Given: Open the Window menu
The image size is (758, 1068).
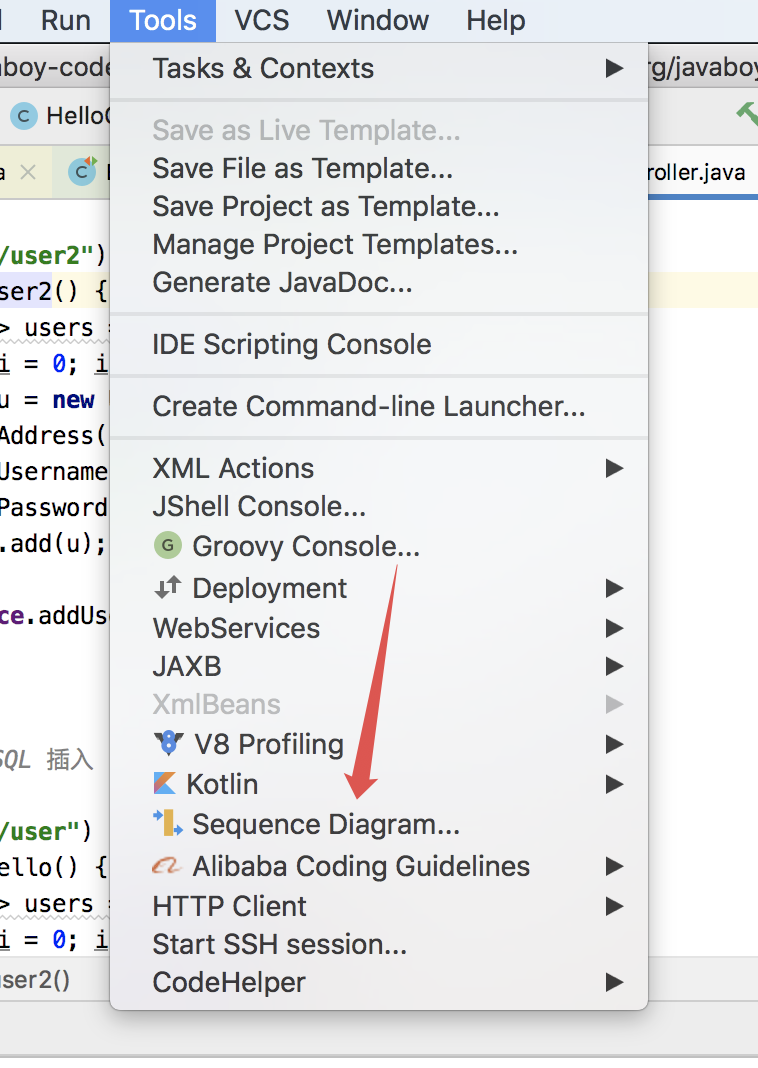Looking at the screenshot, I should tap(377, 20).
